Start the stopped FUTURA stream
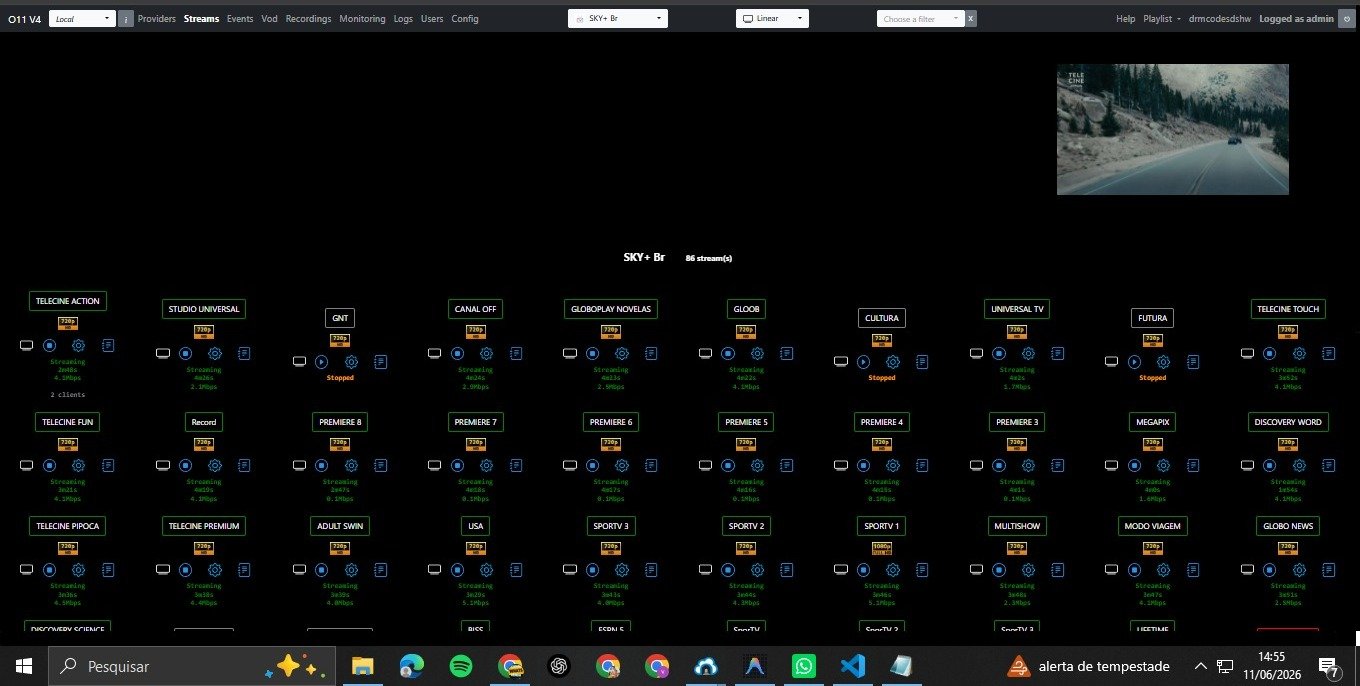Screen dimensions: 1360x686 (1135, 362)
